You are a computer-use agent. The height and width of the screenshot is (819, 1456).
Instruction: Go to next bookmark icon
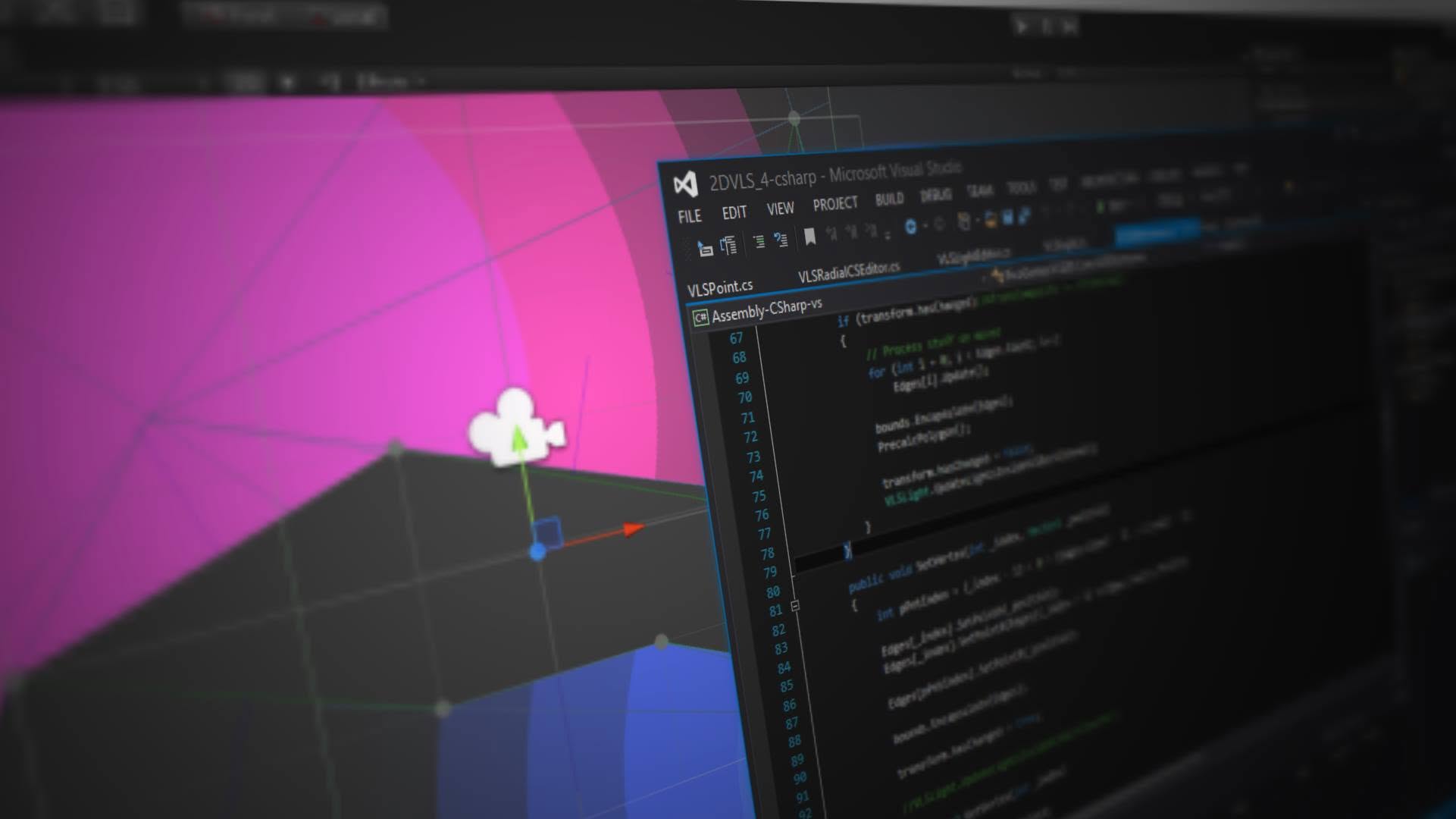851,231
